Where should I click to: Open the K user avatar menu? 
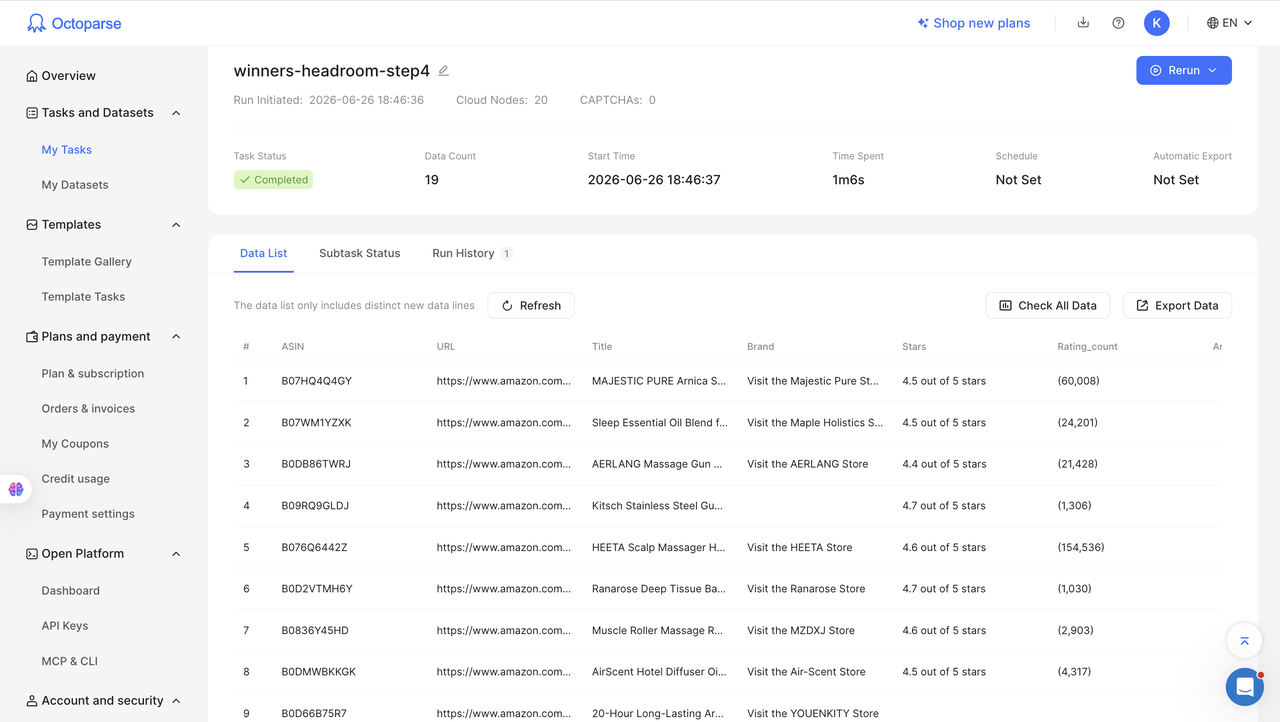point(1157,23)
